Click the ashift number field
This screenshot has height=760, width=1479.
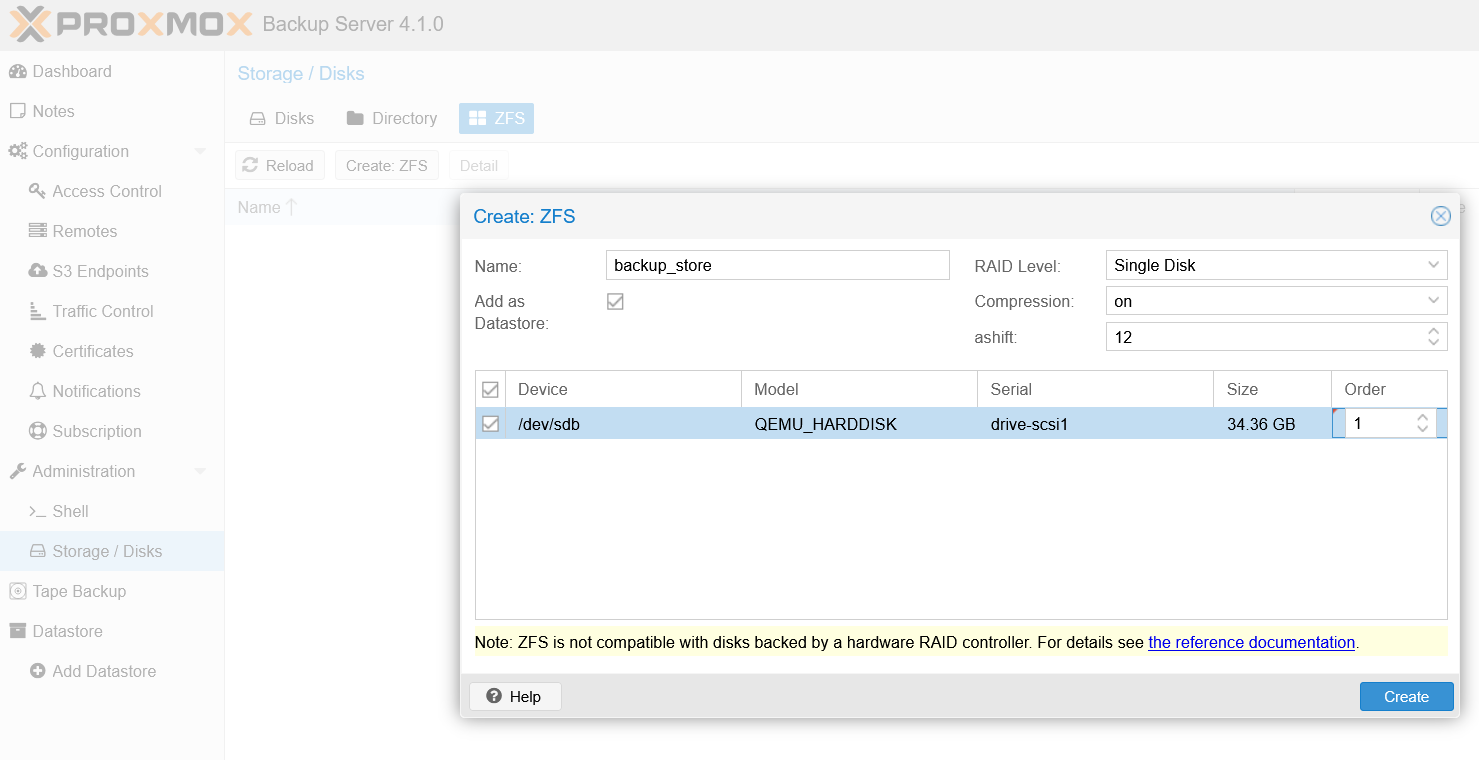tap(1264, 337)
